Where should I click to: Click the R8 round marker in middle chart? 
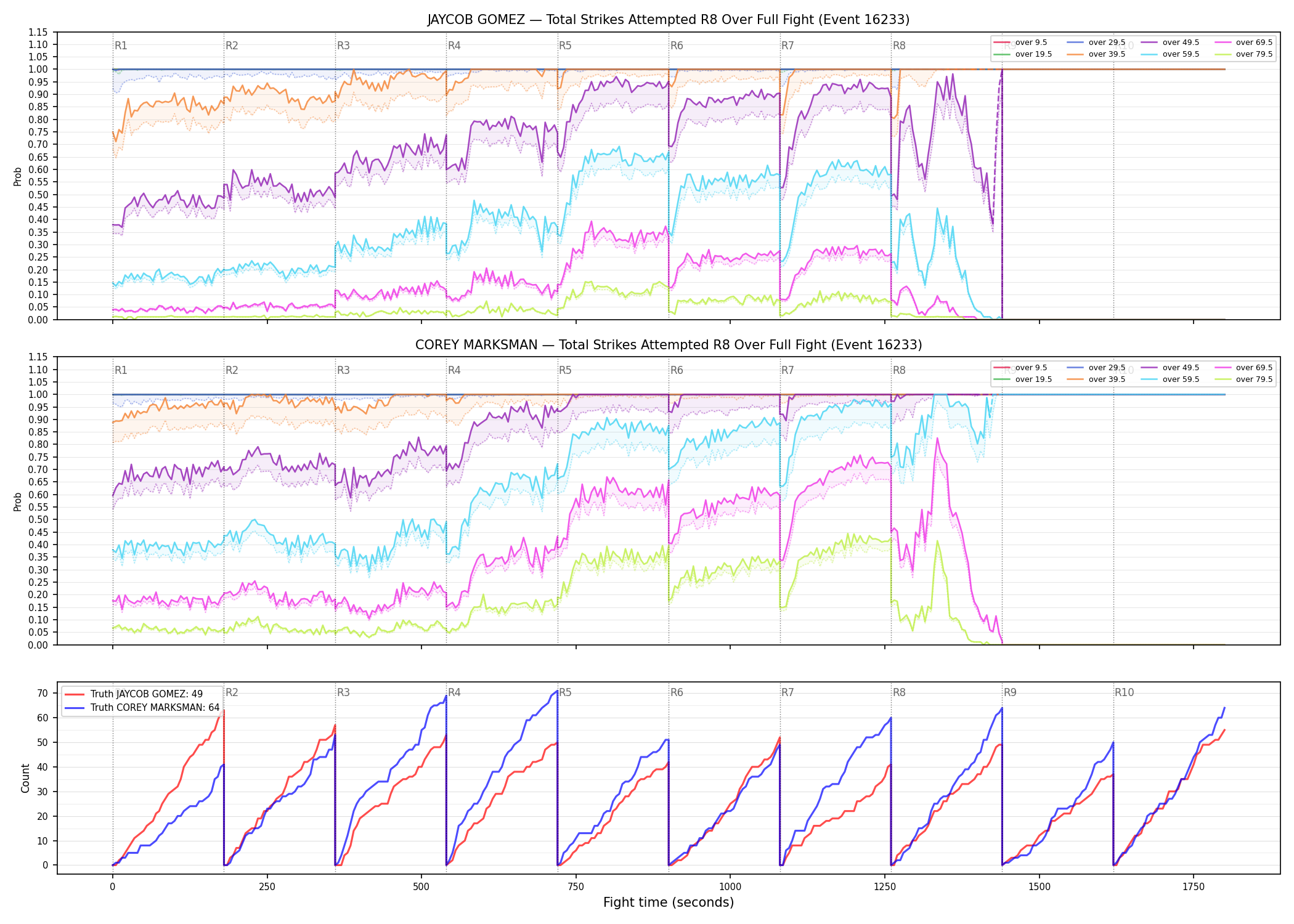point(899,370)
